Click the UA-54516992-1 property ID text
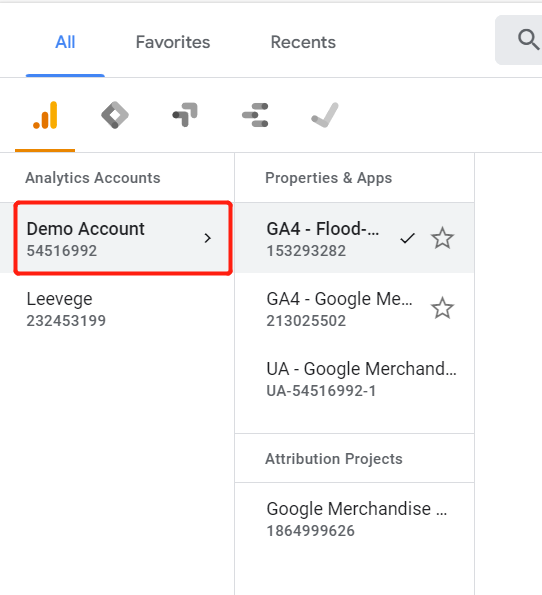The width and height of the screenshot is (542, 595). pyautogui.click(x=321, y=391)
